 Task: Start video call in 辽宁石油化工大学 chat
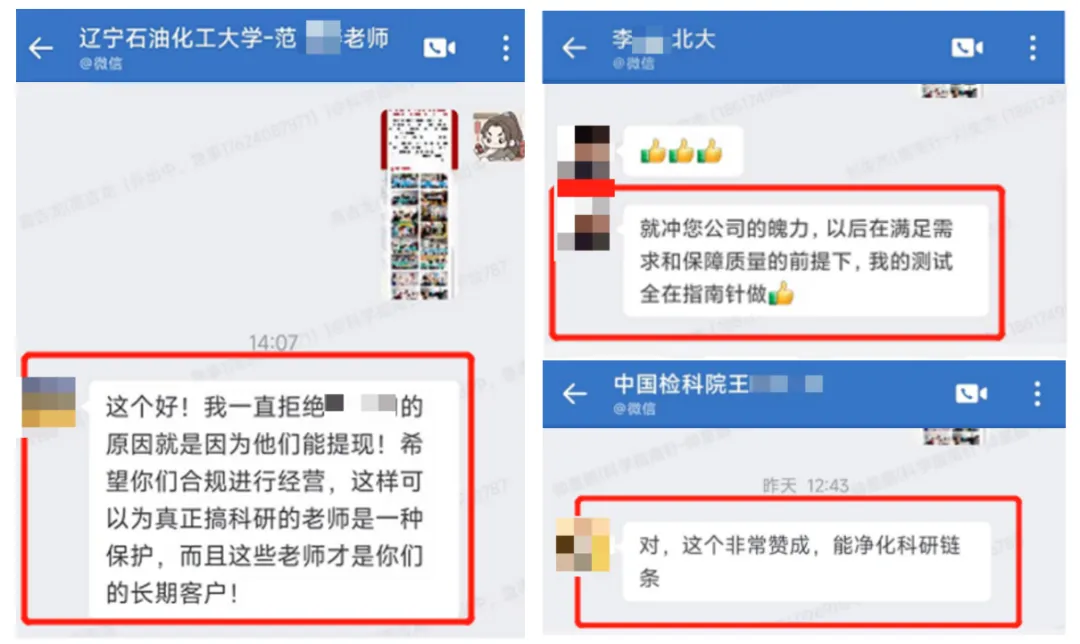tap(439, 48)
